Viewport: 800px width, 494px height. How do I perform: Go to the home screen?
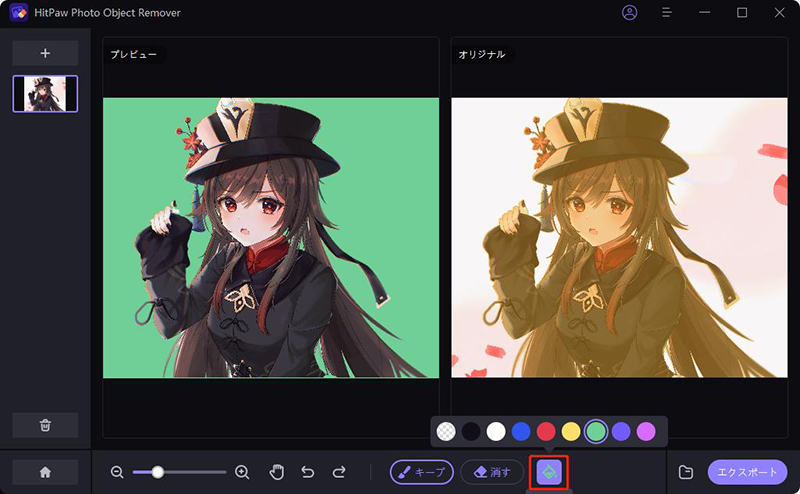click(45, 472)
